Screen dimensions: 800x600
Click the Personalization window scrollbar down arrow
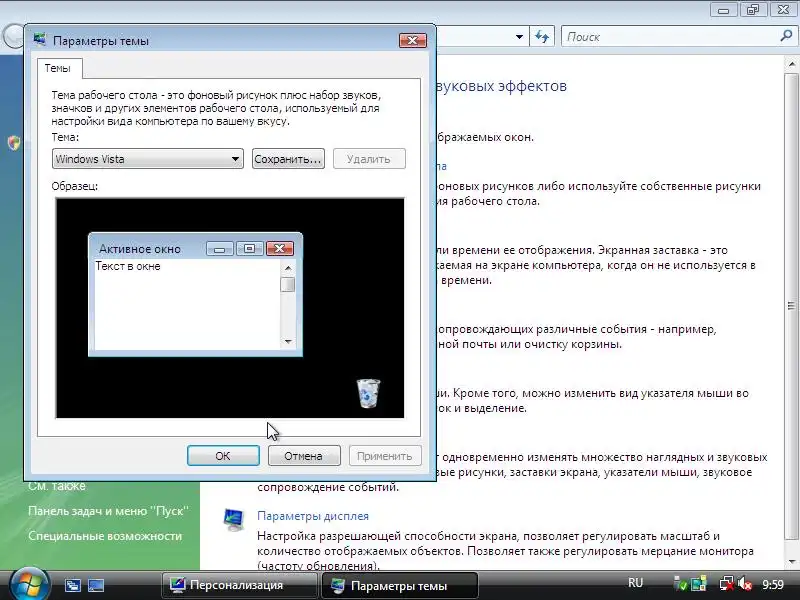[x=791, y=561]
